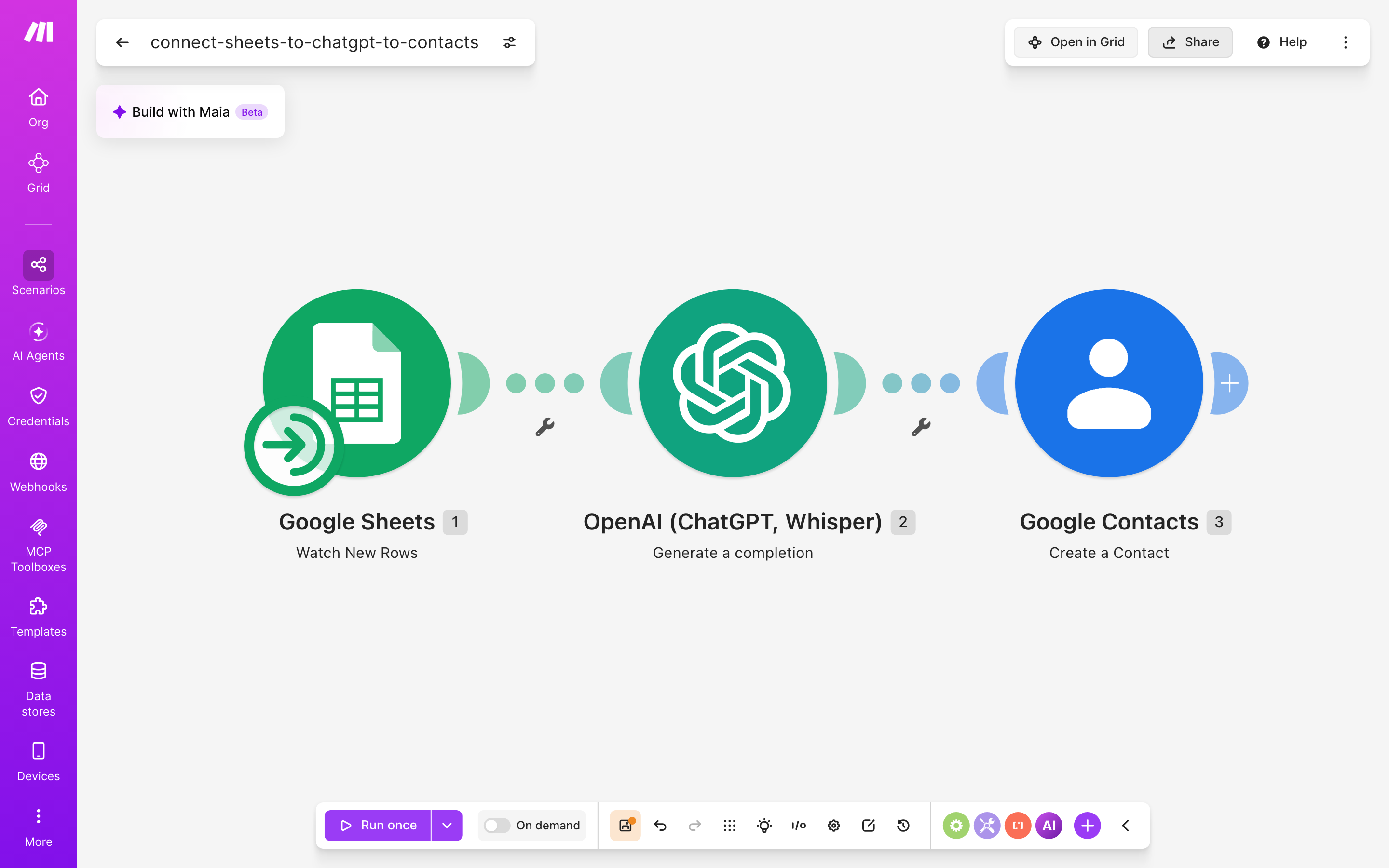The image size is (1389, 868).
Task: Add a favorite app with the plus icon
Action: (x=1087, y=826)
